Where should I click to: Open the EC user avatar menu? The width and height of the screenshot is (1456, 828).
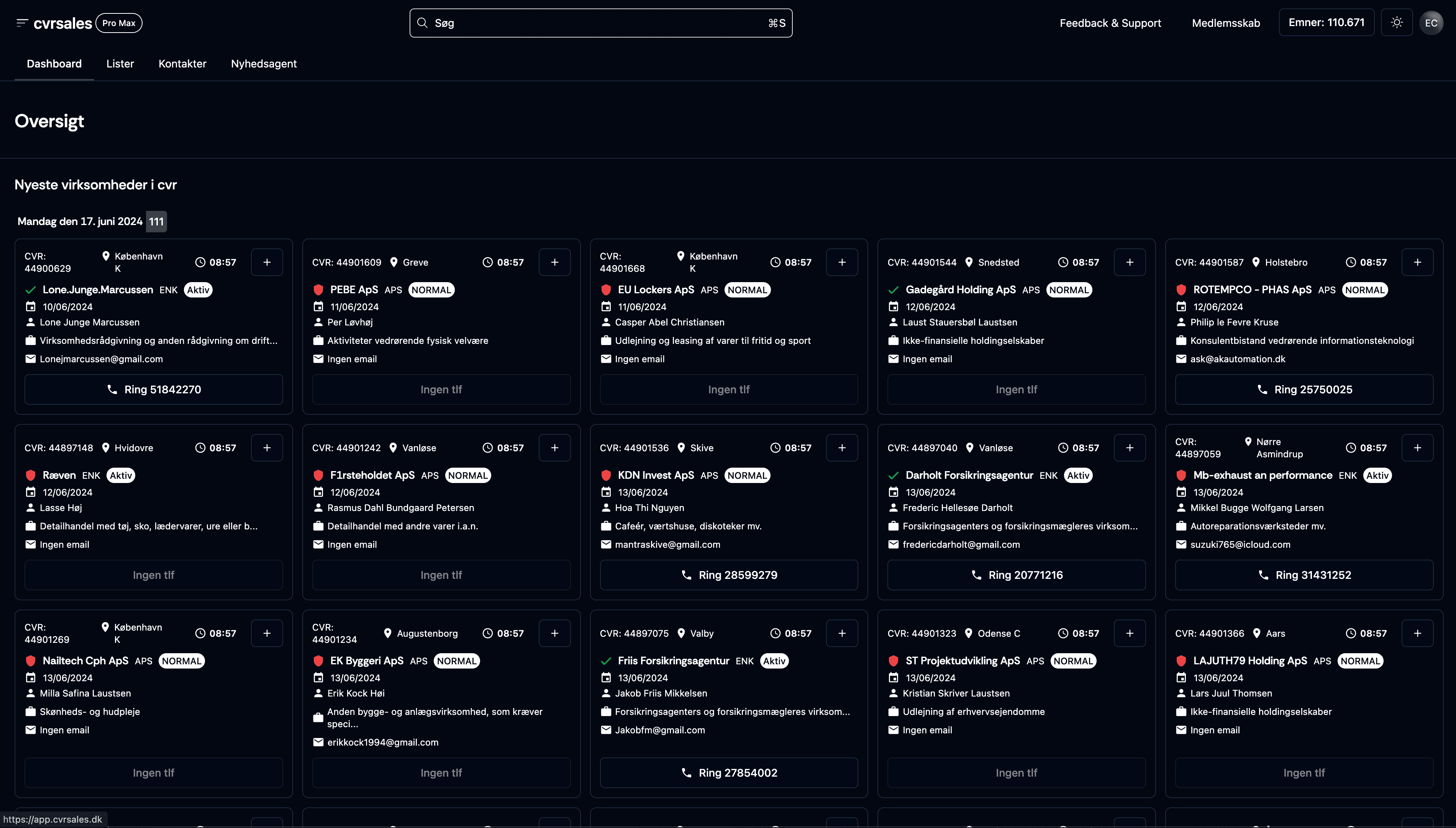coord(1430,23)
